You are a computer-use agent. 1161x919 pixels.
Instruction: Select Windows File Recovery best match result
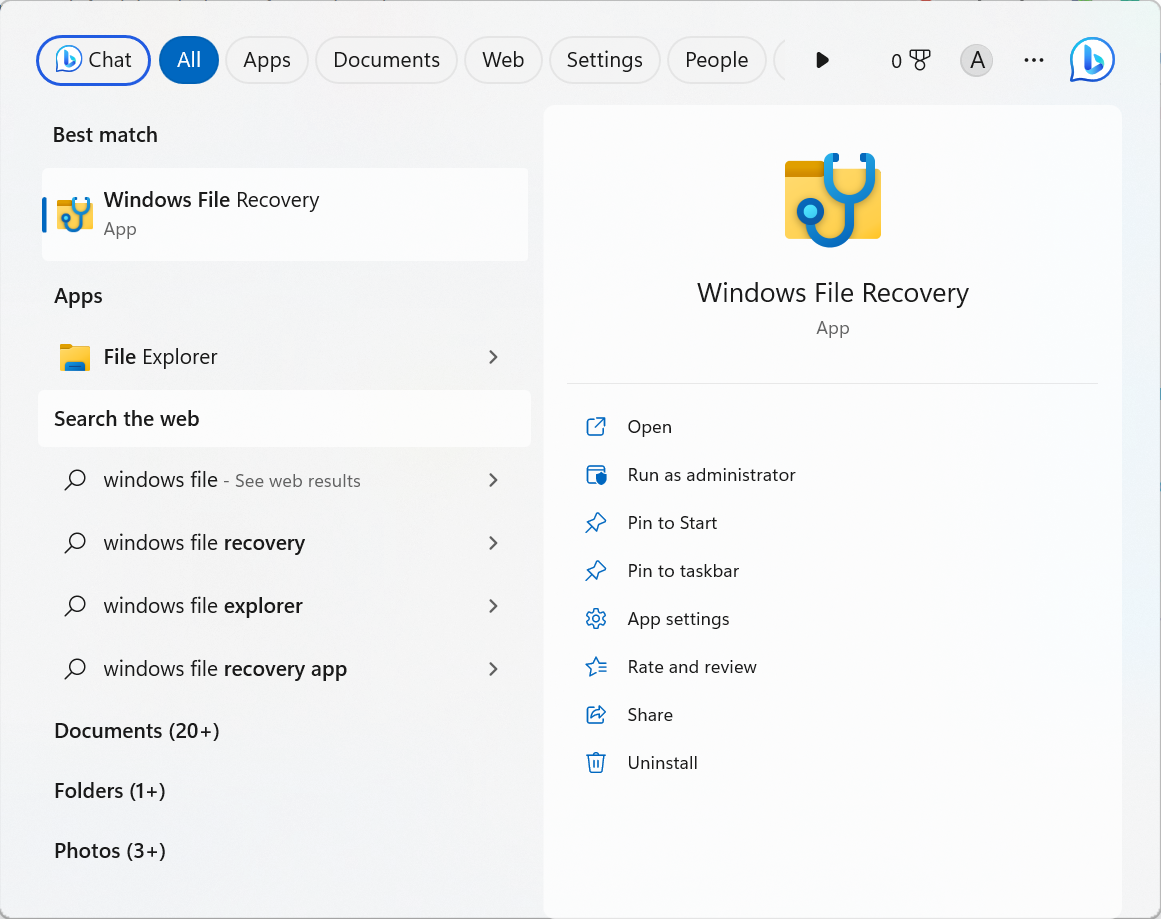[285, 214]
